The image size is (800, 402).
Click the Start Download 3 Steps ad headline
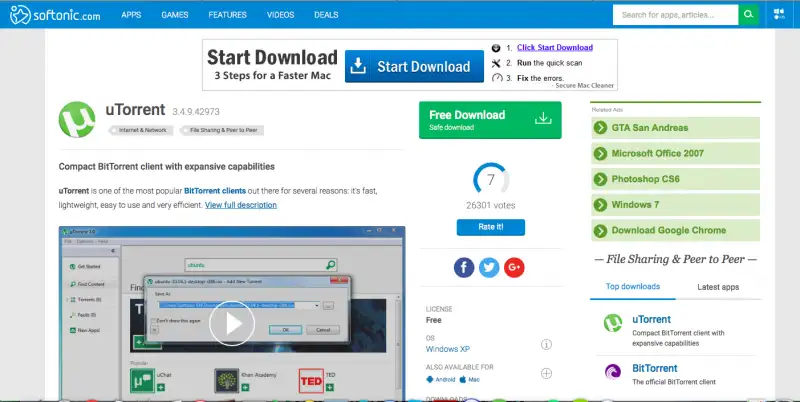pyautogui.click(x=272, y=65)
